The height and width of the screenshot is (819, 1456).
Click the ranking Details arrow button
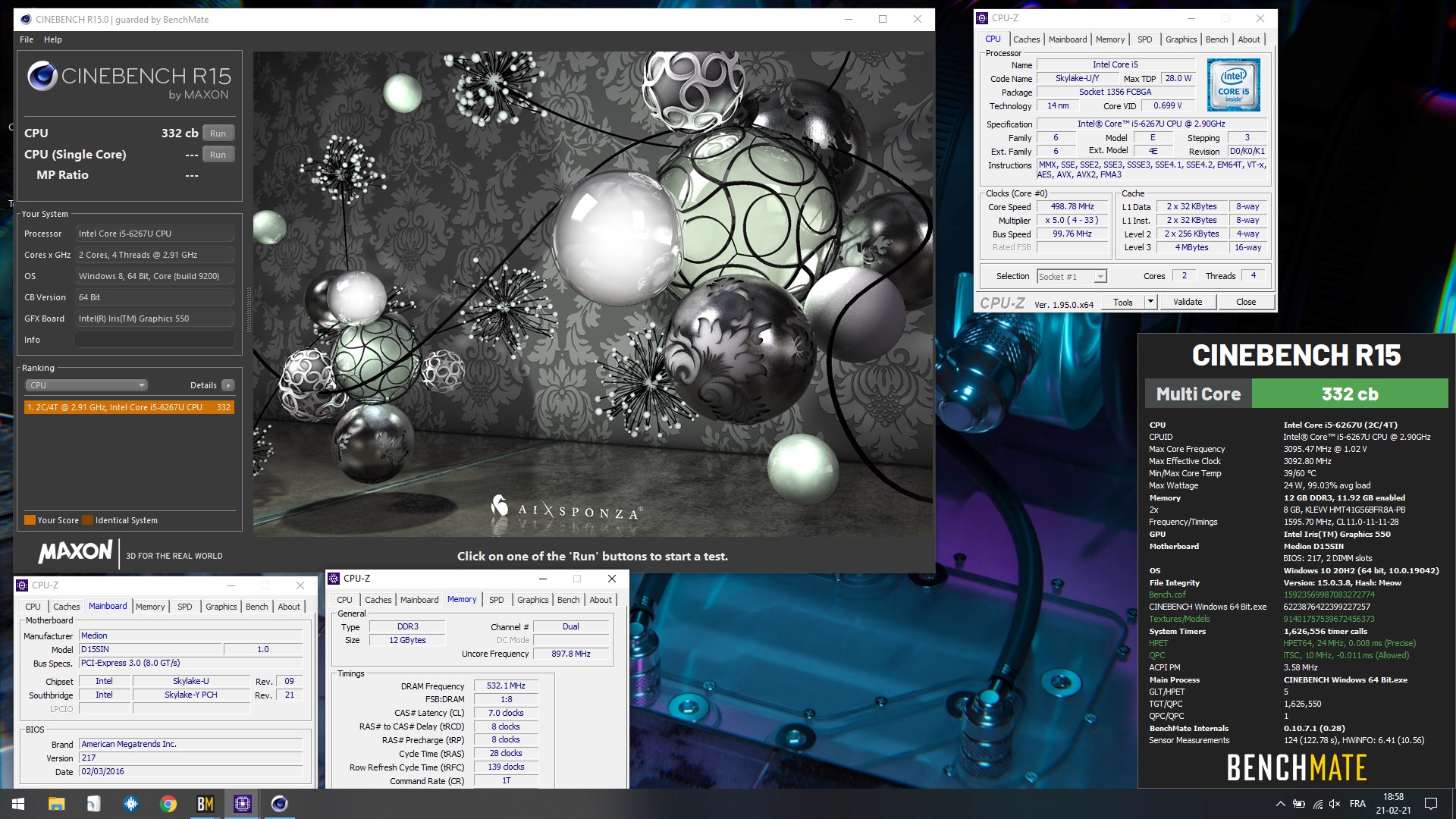[x=228, y=385]
